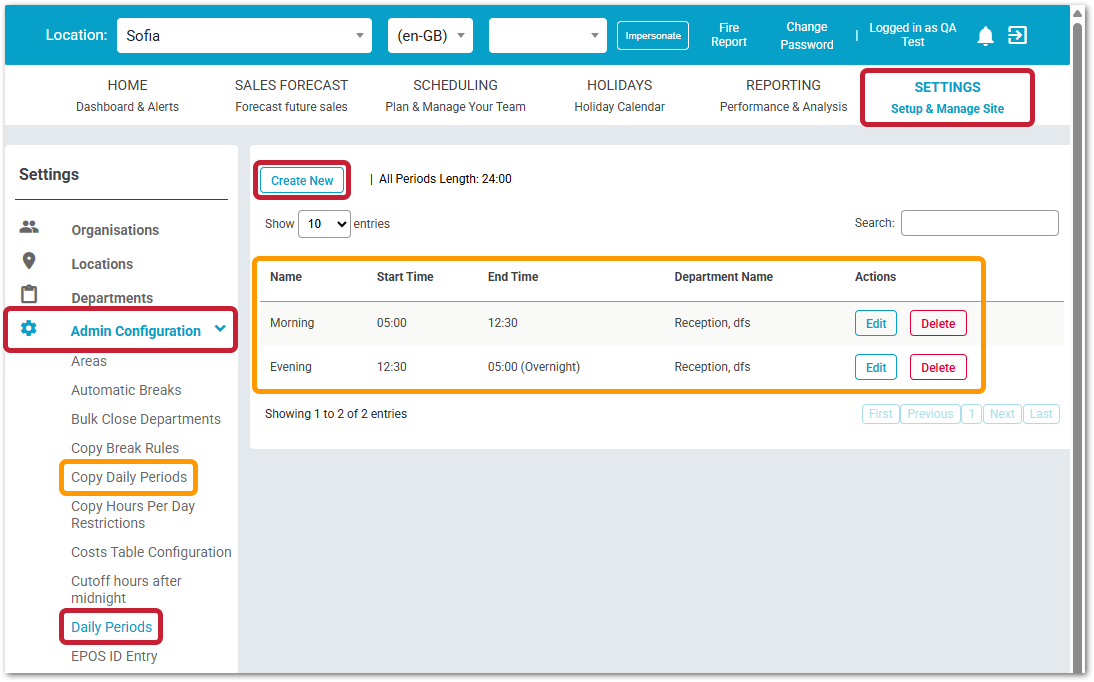Delete the Evening period row
Screen dimensions: 1094x682
tap(937, 367)
